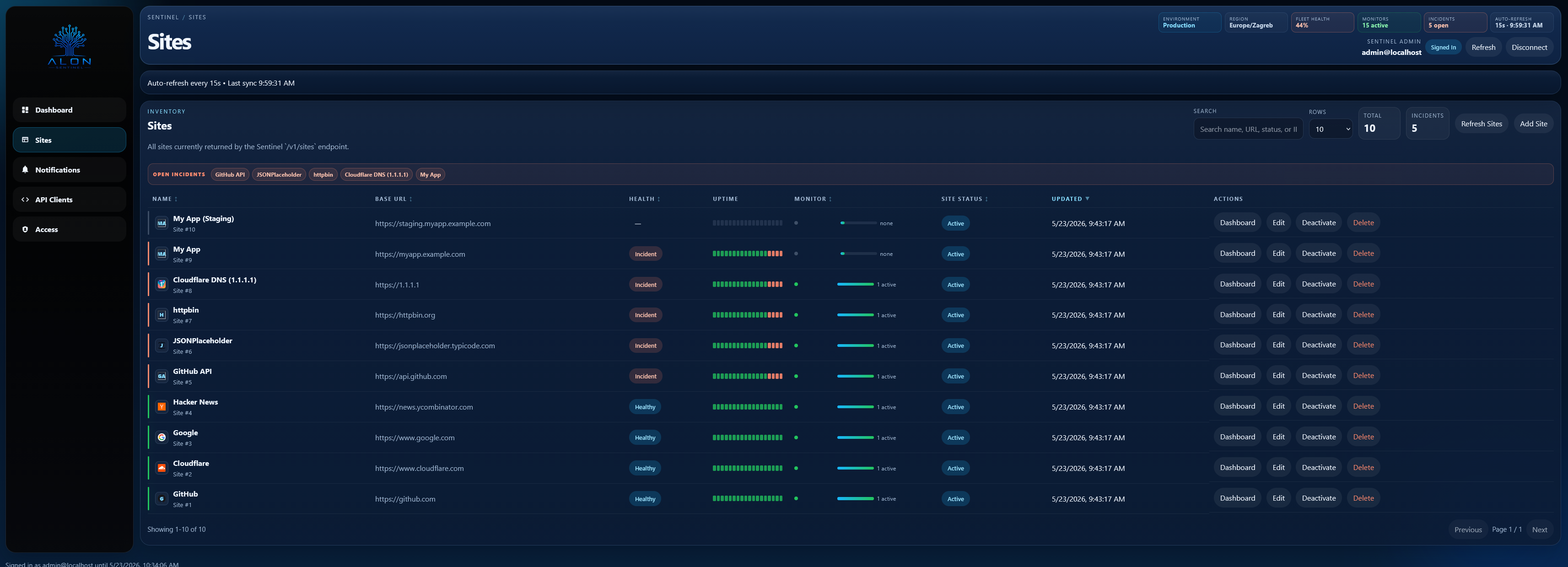
Task: Deactivate the Google site
Action: coord(1319,437)
